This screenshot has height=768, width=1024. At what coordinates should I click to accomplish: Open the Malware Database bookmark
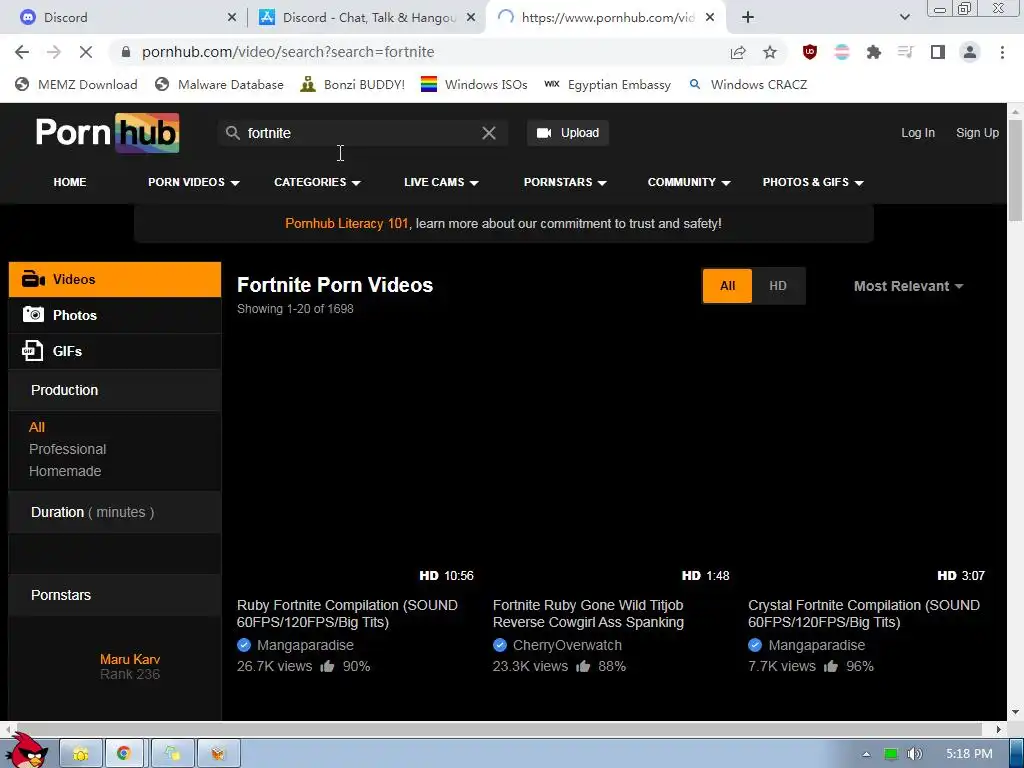219,84
